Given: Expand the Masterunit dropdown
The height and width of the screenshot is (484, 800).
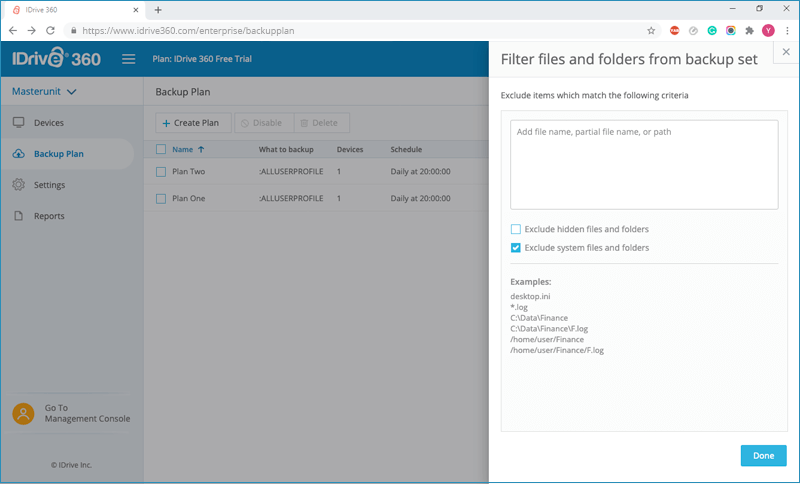Looking at the screenshot, I should point(44,92).
